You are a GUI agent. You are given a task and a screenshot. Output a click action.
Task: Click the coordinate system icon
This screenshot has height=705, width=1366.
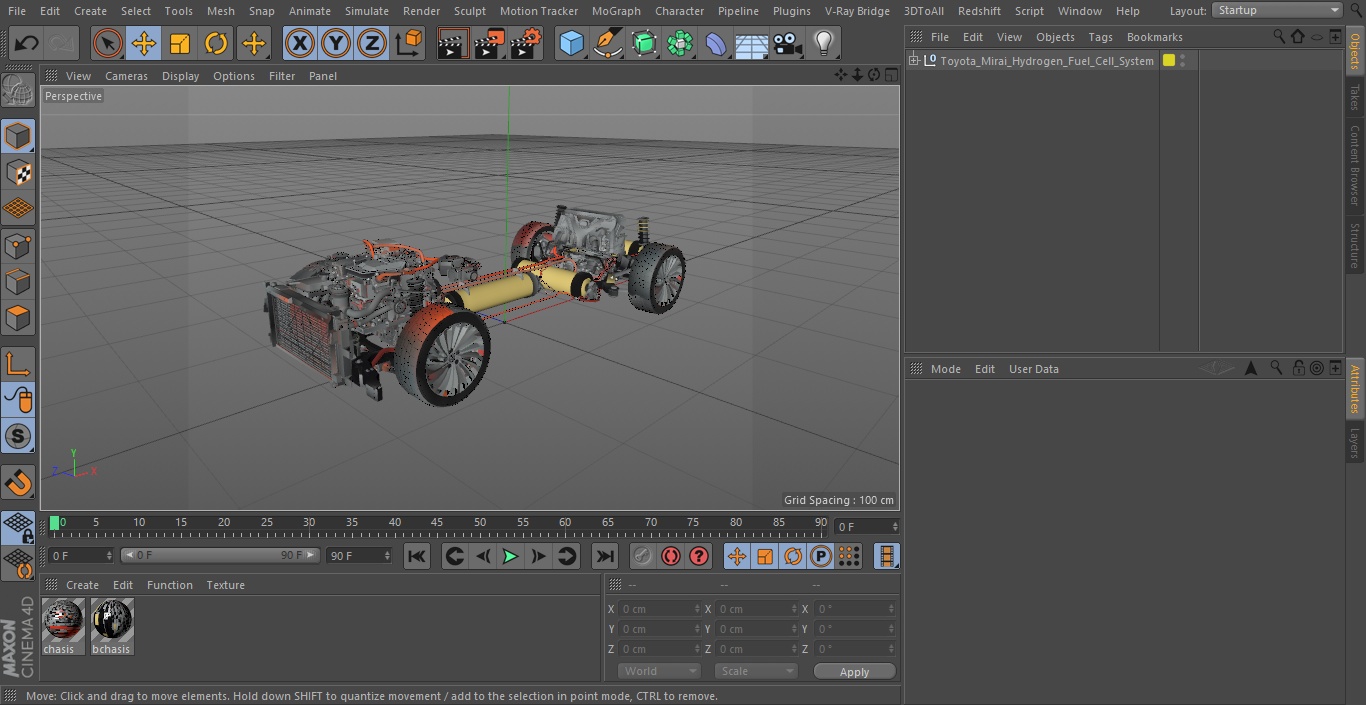(409, 43)
